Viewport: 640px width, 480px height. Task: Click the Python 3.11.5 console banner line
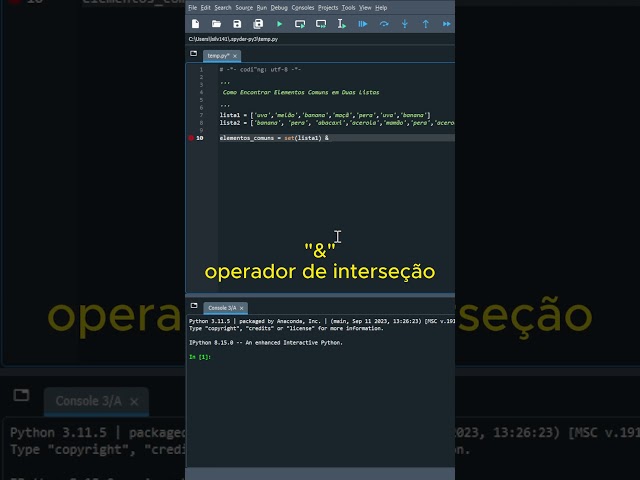(322, 321)
